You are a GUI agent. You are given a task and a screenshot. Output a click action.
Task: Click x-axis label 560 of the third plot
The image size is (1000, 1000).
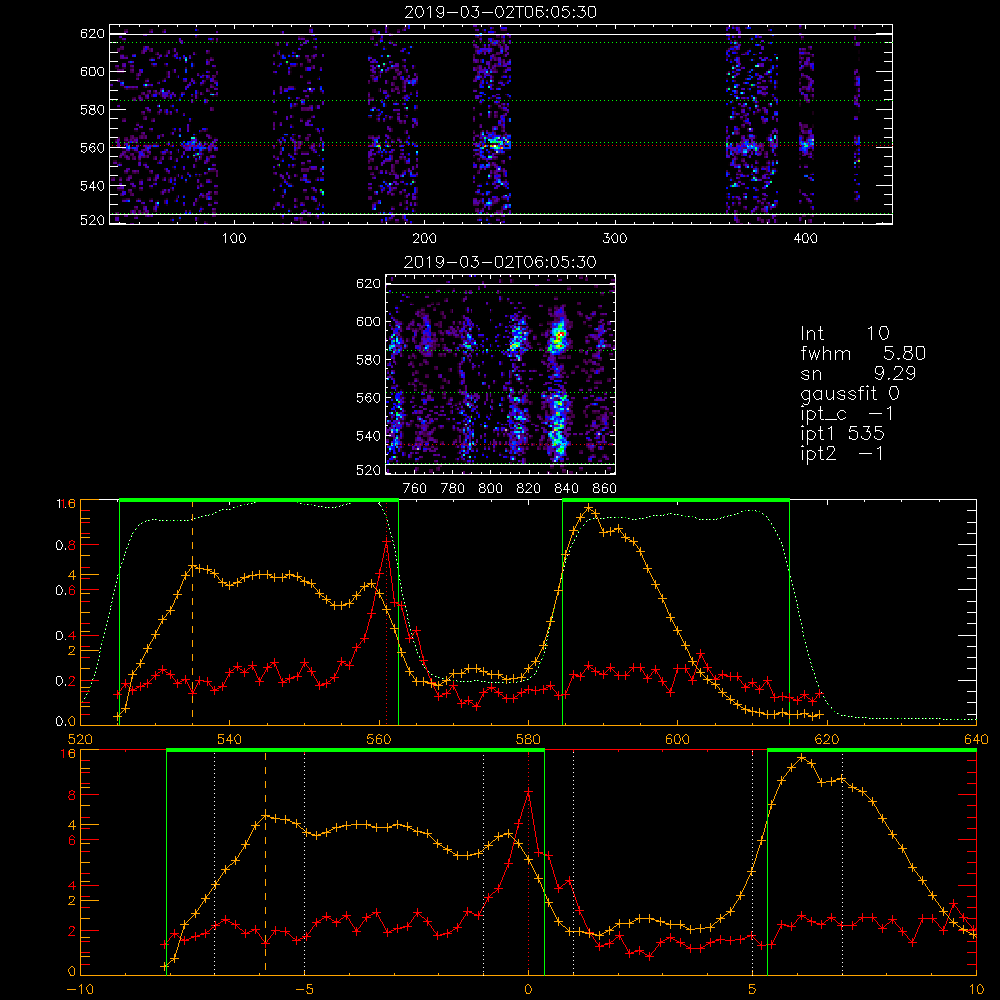click(379, 740)
